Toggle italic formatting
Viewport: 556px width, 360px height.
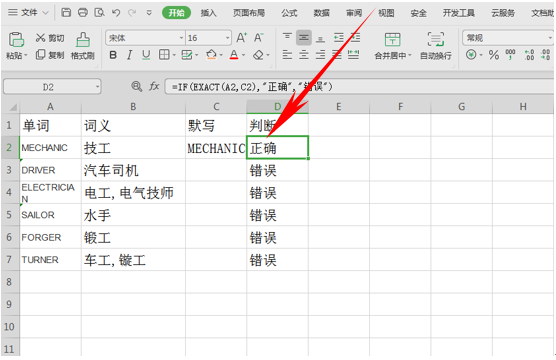129,55
